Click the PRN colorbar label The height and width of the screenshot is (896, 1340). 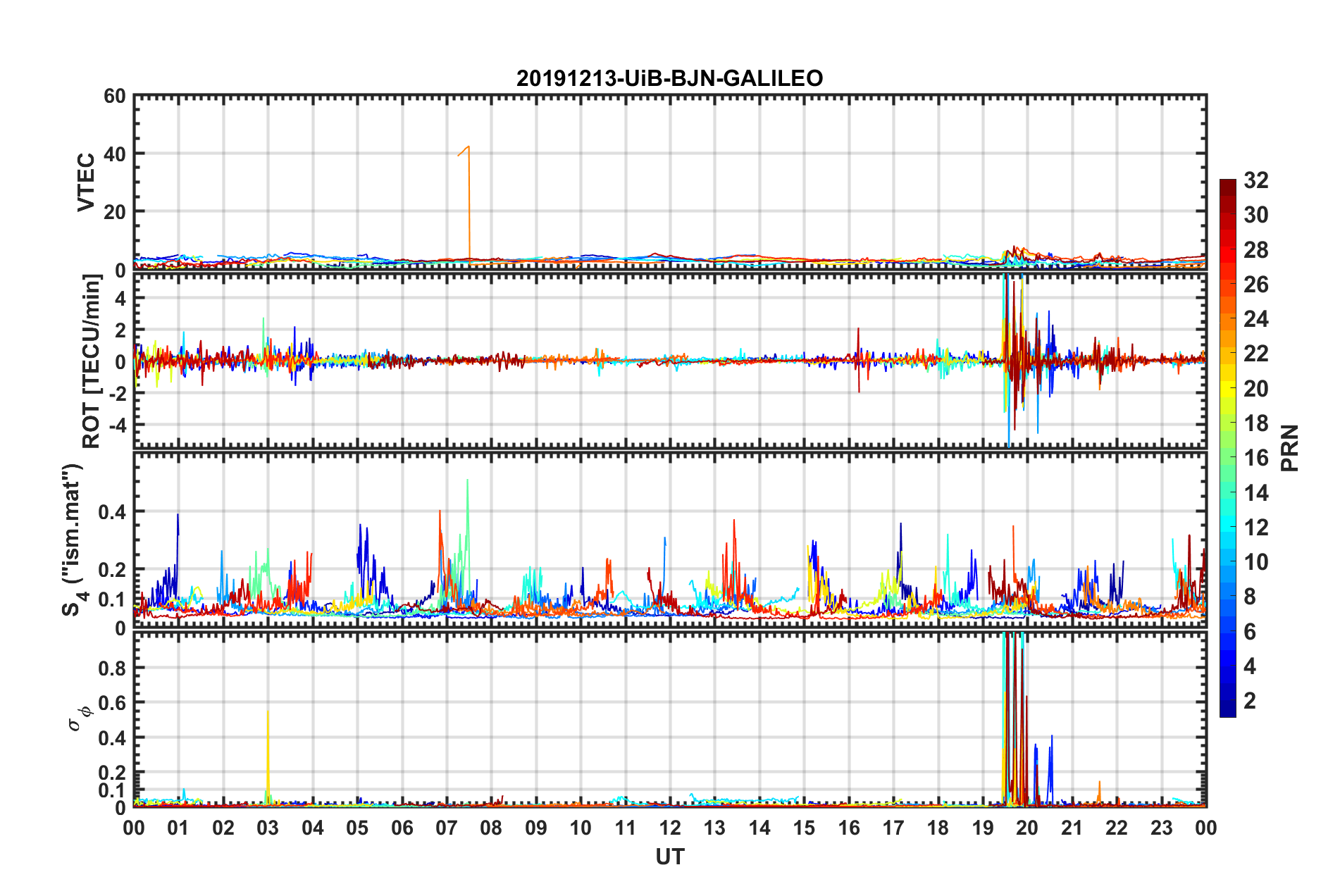pos(1289,448)
